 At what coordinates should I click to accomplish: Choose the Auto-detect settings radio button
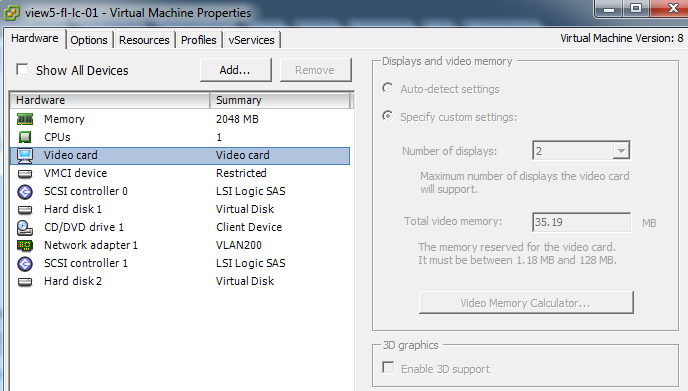387,88
